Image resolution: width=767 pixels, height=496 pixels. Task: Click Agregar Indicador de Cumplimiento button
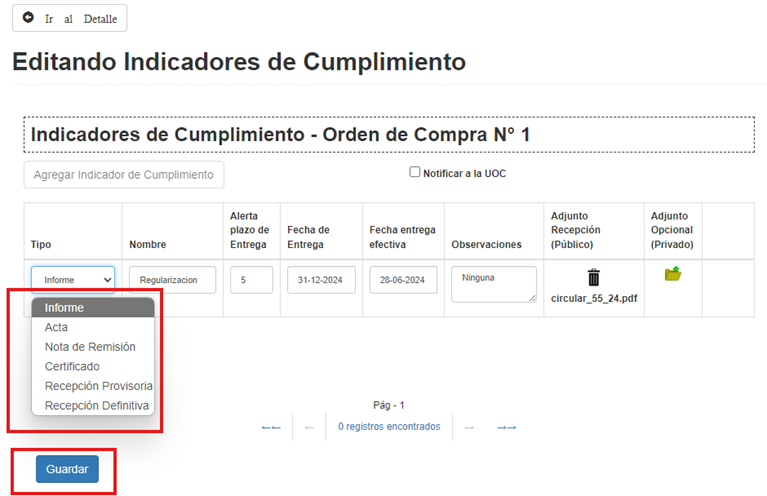[x=124, y=175]
